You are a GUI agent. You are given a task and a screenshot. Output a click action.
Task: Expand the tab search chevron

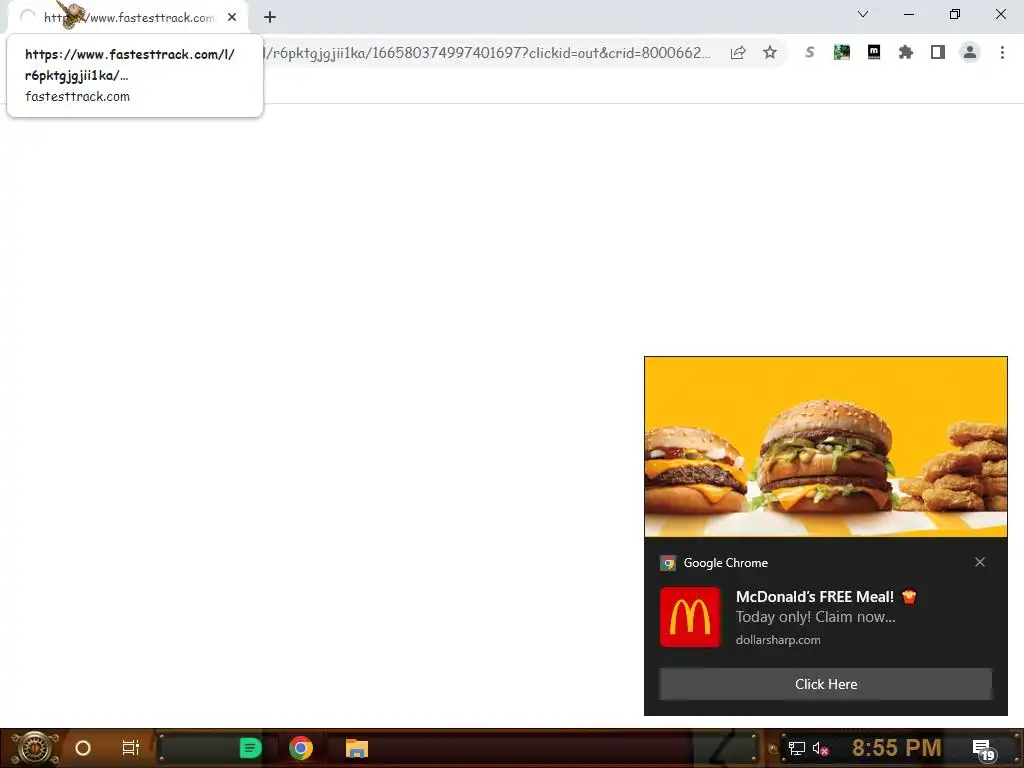coord(863,14)
